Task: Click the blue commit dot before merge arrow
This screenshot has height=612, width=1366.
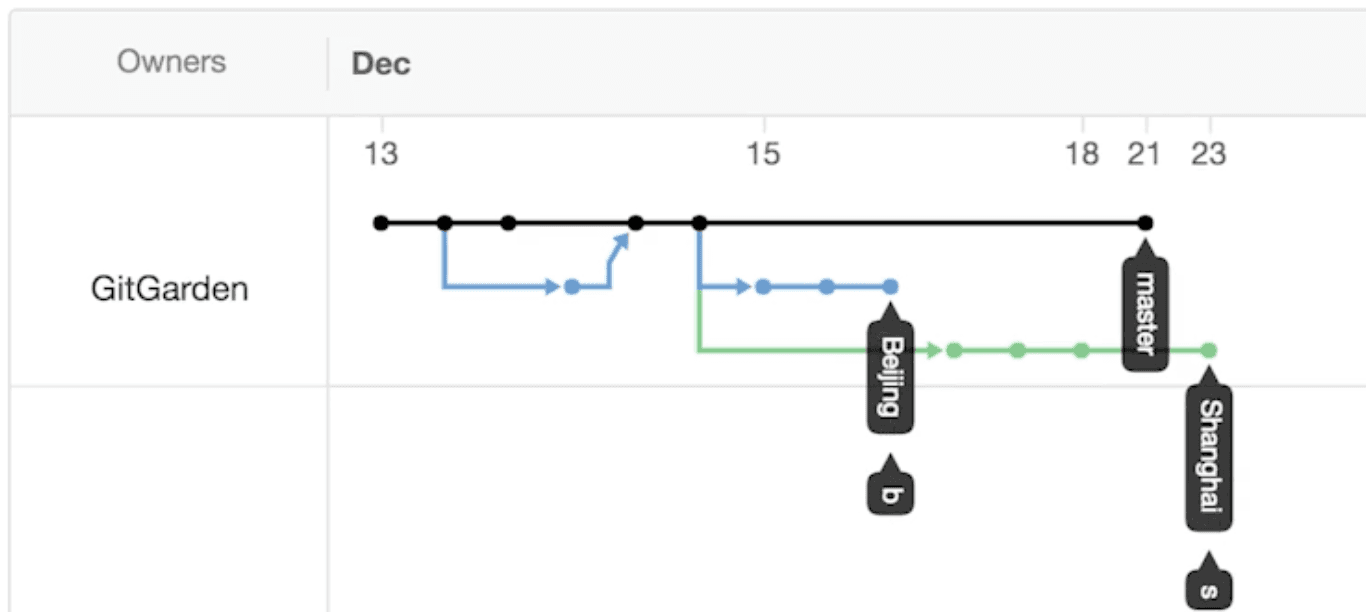Action: point(572,287)
